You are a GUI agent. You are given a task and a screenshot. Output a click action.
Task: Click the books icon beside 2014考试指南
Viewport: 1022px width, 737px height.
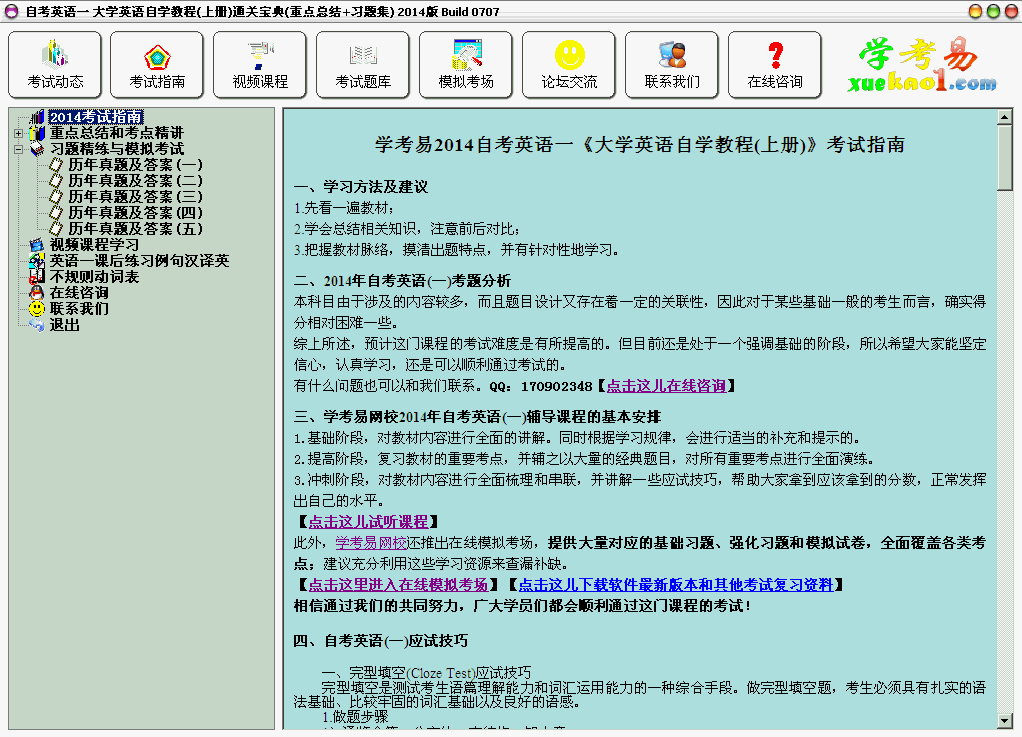click(37, 117)
